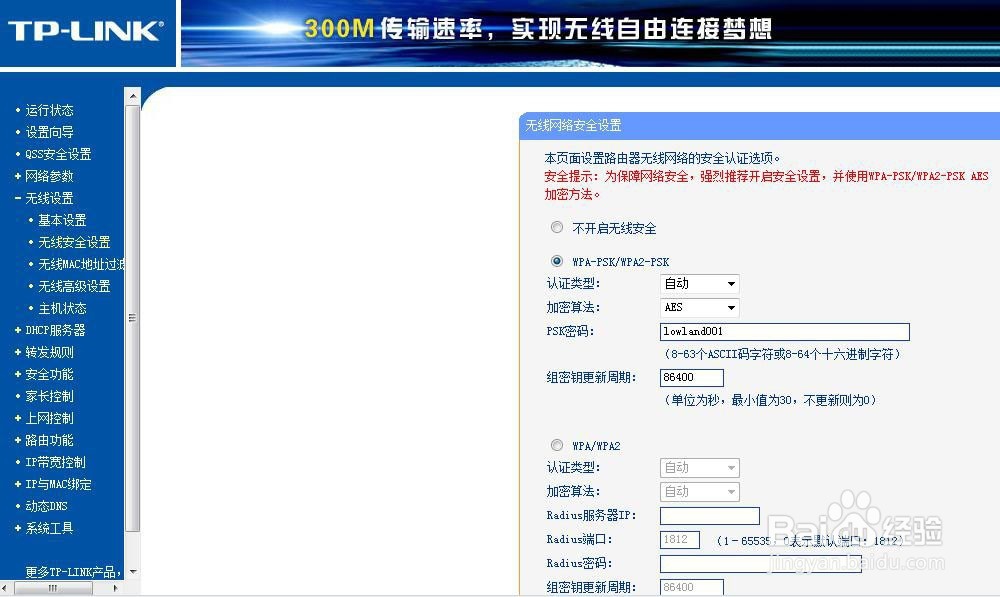The height and width of the screenshot is (597, 1000).
Task: Click sidebar horizontal scroll left arrow
Action: [x=4, y=588]
